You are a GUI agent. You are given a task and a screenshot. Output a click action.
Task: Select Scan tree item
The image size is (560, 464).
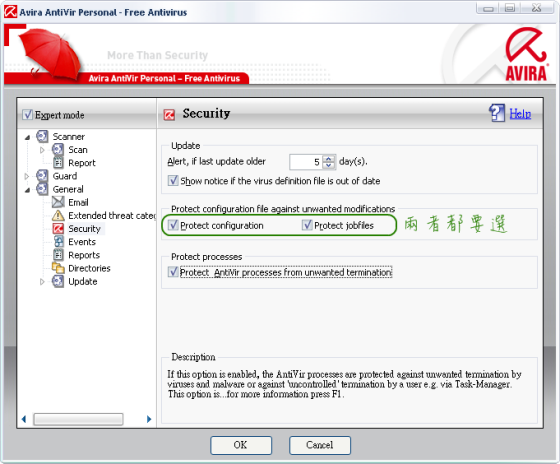(78, 150)
